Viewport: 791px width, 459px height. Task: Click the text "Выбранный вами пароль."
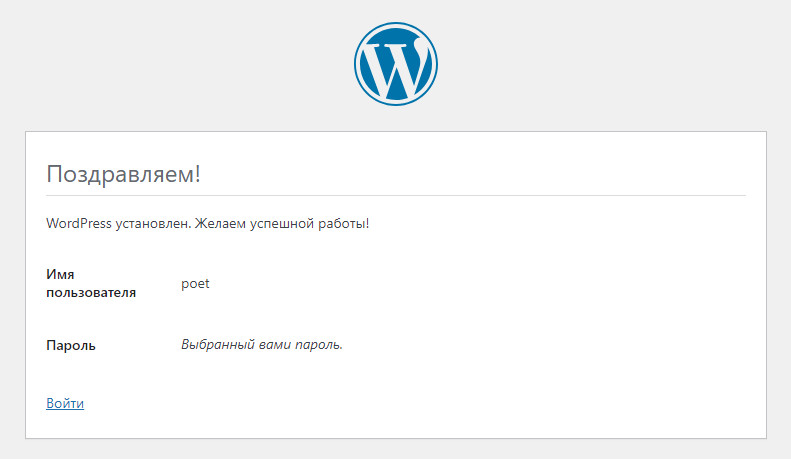tap(262, 345)
